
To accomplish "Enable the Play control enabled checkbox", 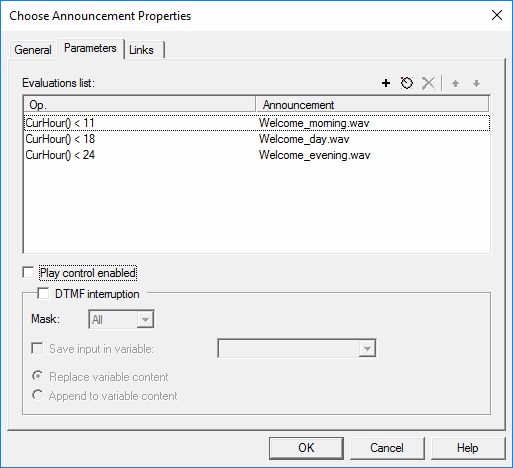I will (28, 272).
